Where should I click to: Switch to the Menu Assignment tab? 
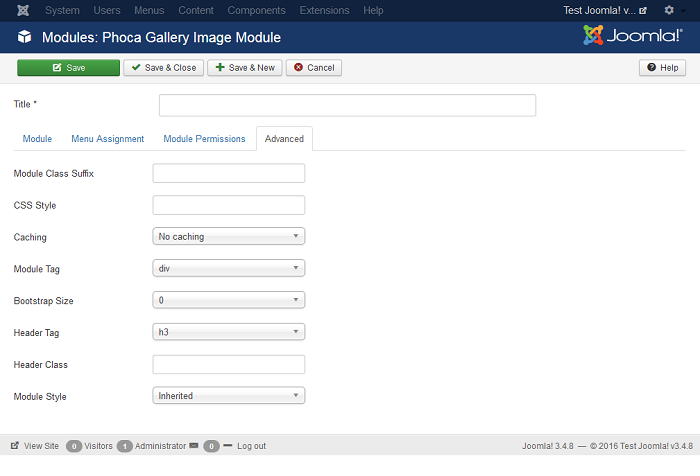(x=107, y=139)
